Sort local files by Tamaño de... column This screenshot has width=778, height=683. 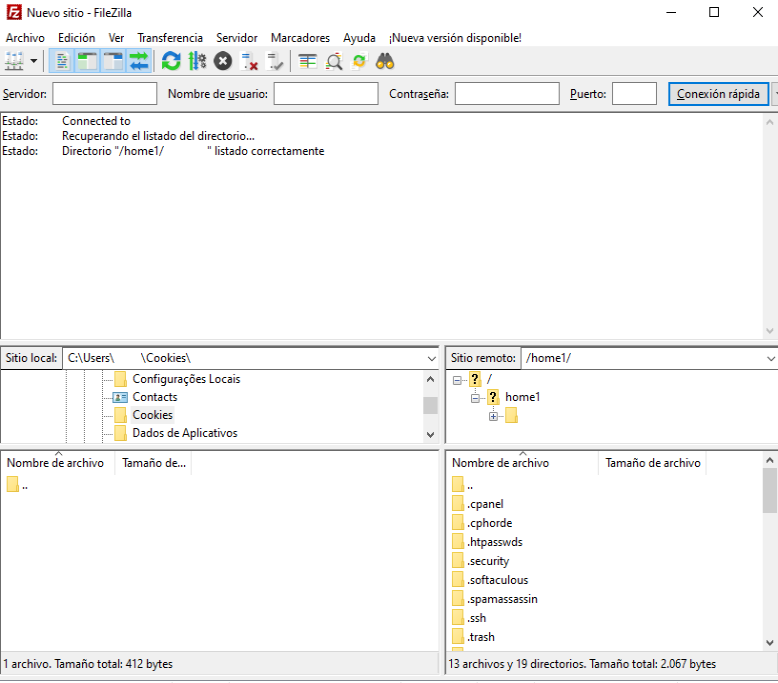click(x=153, y=463)
